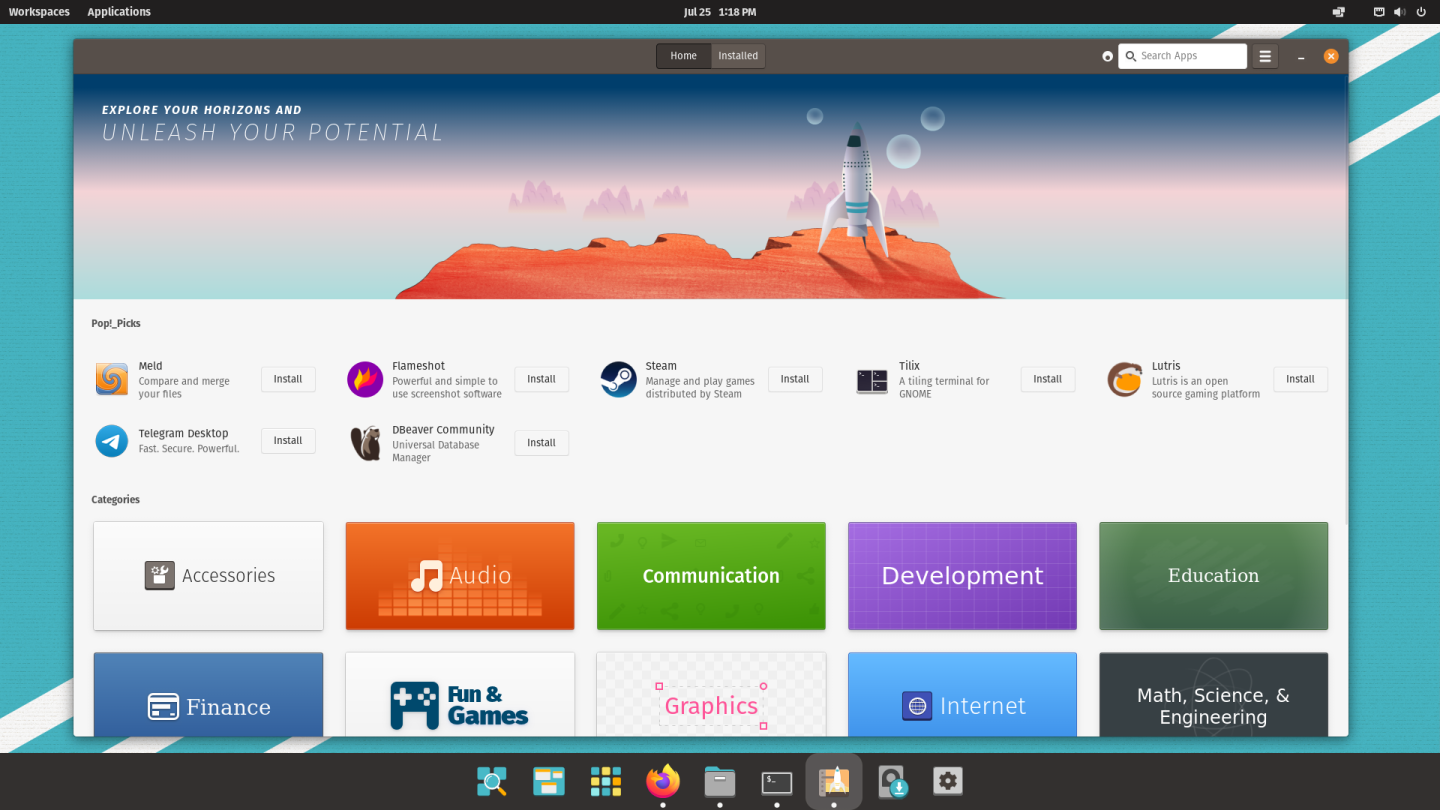Install Meld
The height and width of the screenshot is (810, 1440).
tap(287, 379)
